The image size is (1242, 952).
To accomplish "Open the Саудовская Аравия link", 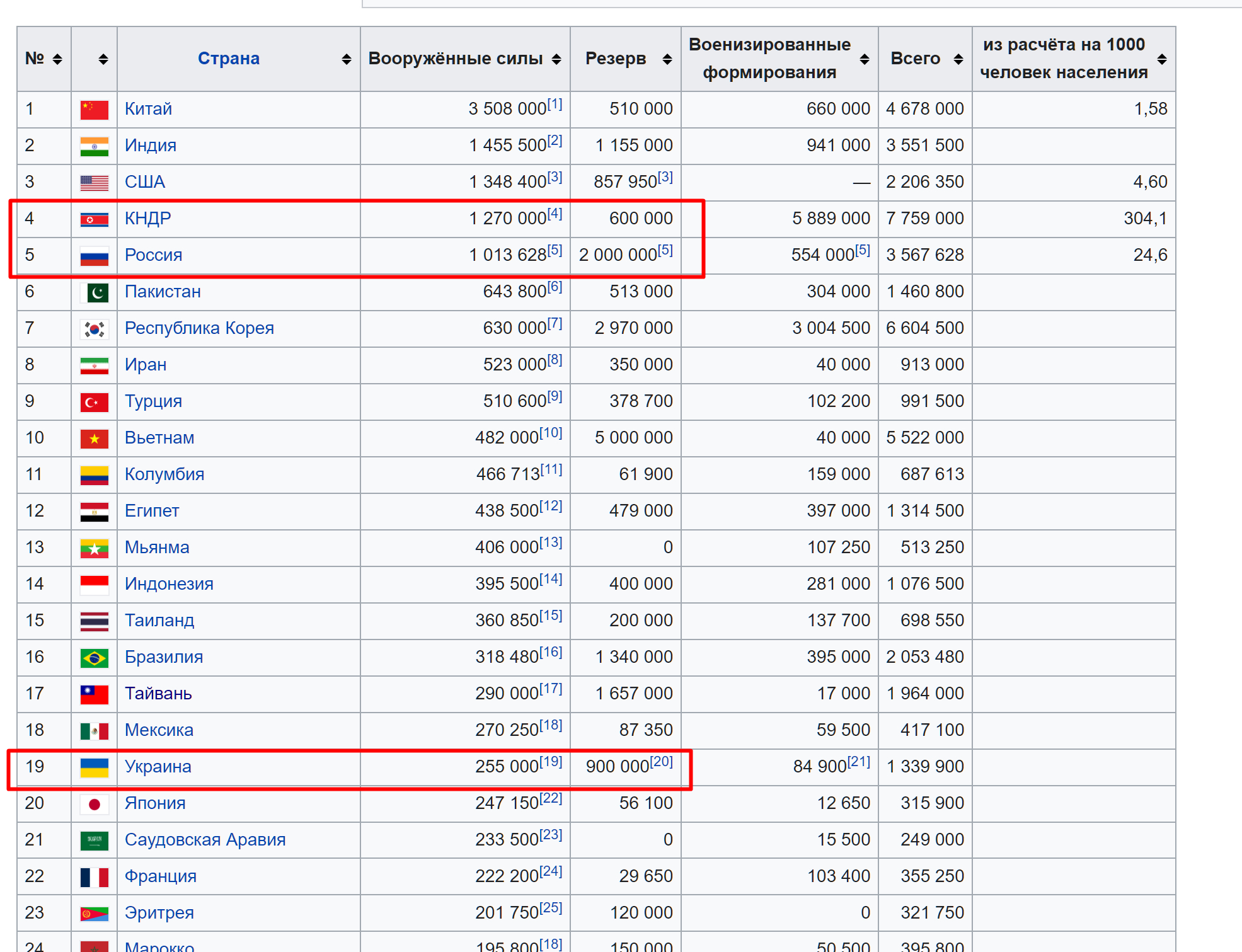I will coord(205,840).
